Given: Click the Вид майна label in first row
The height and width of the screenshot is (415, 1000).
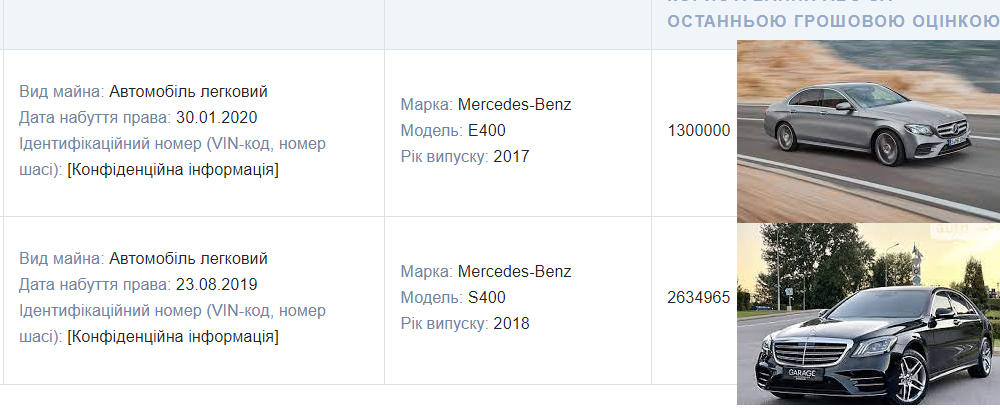Looking at the screenshot, I should 62,92.
